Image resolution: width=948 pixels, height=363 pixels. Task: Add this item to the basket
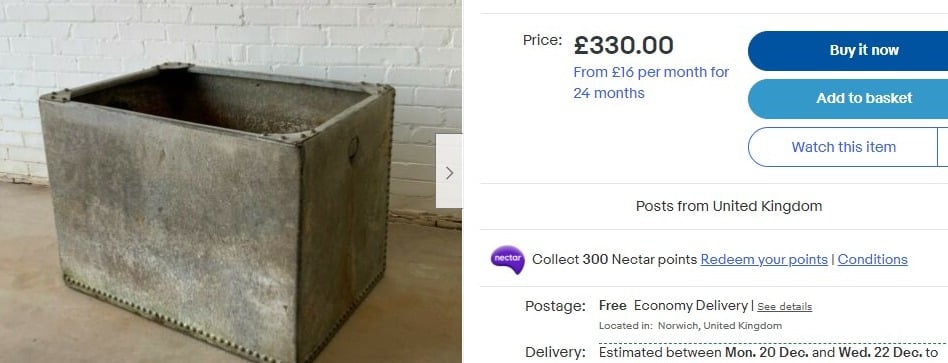848,99
